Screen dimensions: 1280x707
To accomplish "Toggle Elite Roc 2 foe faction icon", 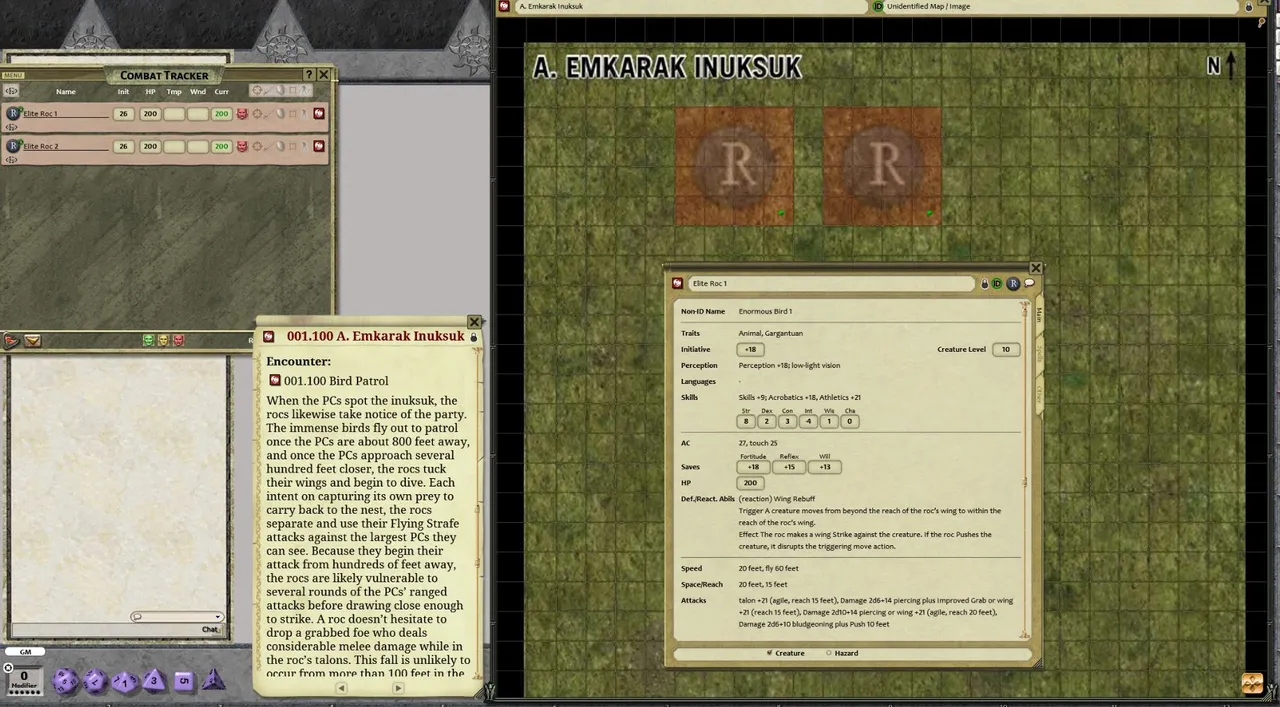I will coord(242,146).
